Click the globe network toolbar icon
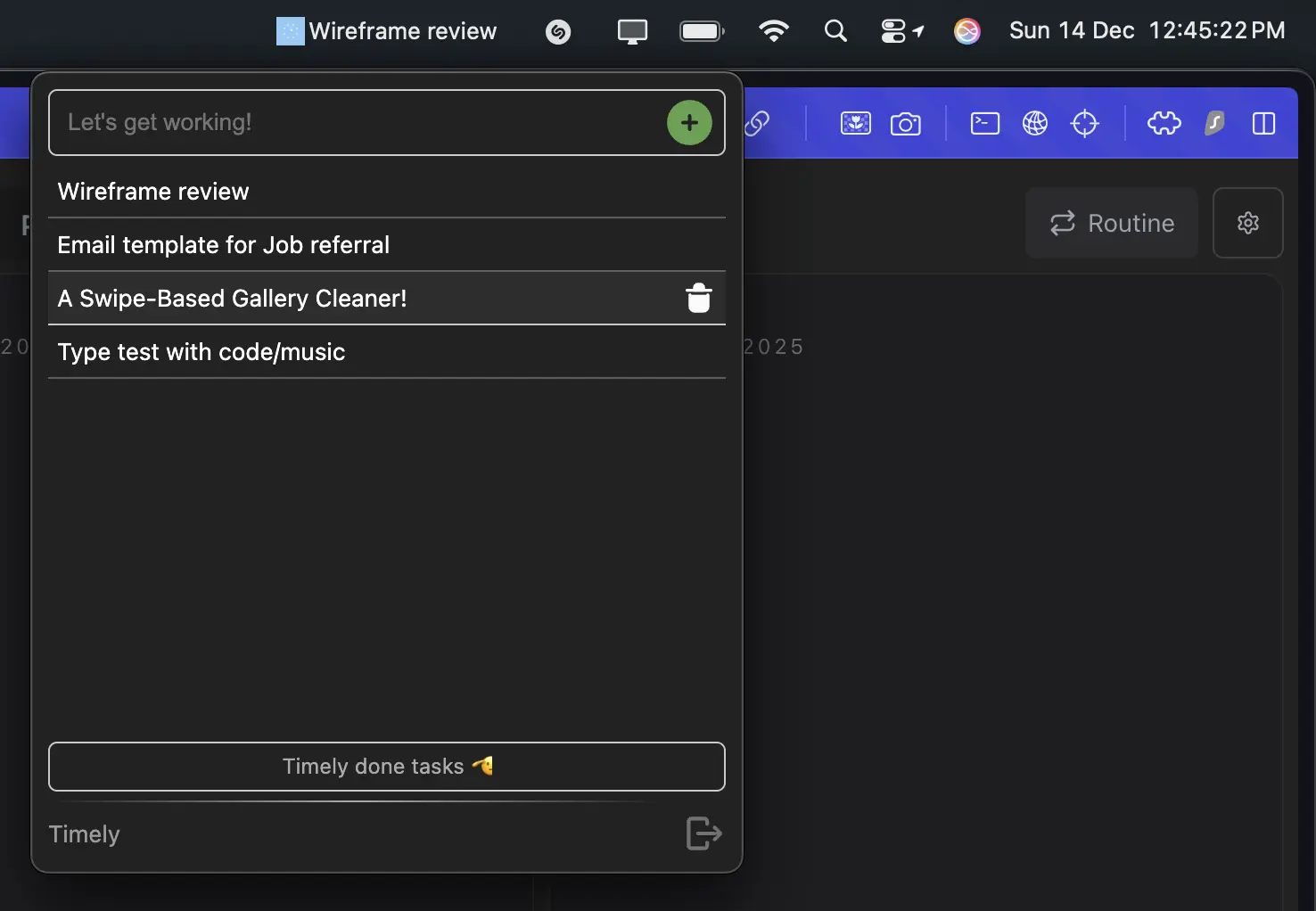Screen dimensions: 1316x911 point(1035,123)
